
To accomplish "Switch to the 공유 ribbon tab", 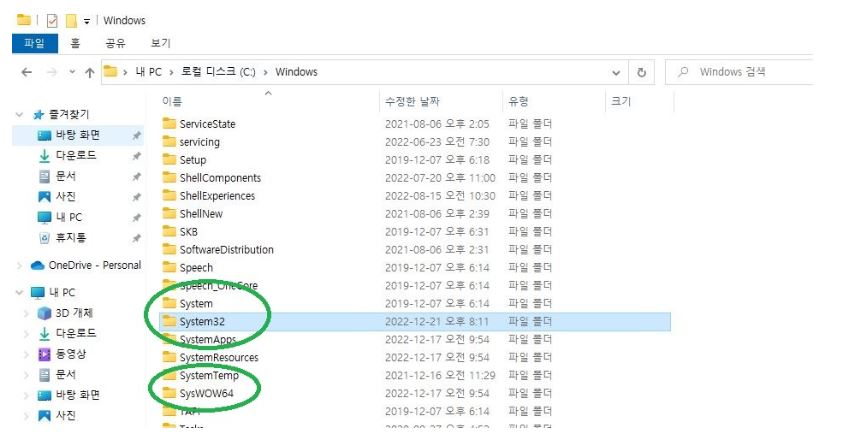I will pyautogui.click(x=115, y=44).
